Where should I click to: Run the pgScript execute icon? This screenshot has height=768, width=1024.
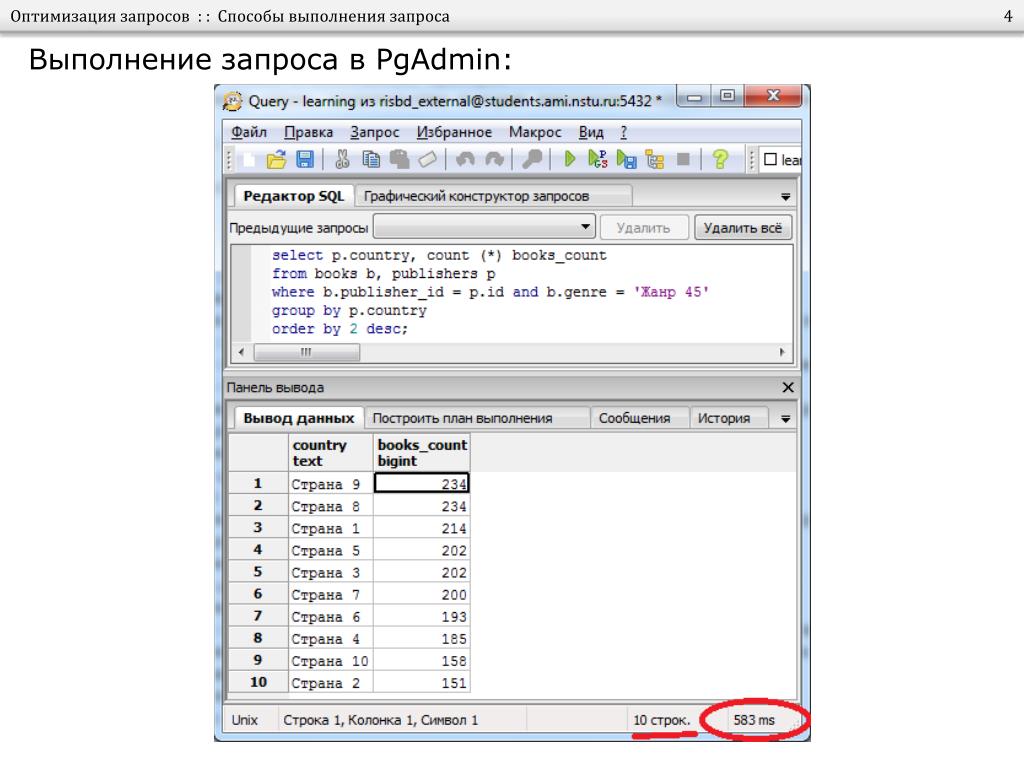click(x=598, y=159)
